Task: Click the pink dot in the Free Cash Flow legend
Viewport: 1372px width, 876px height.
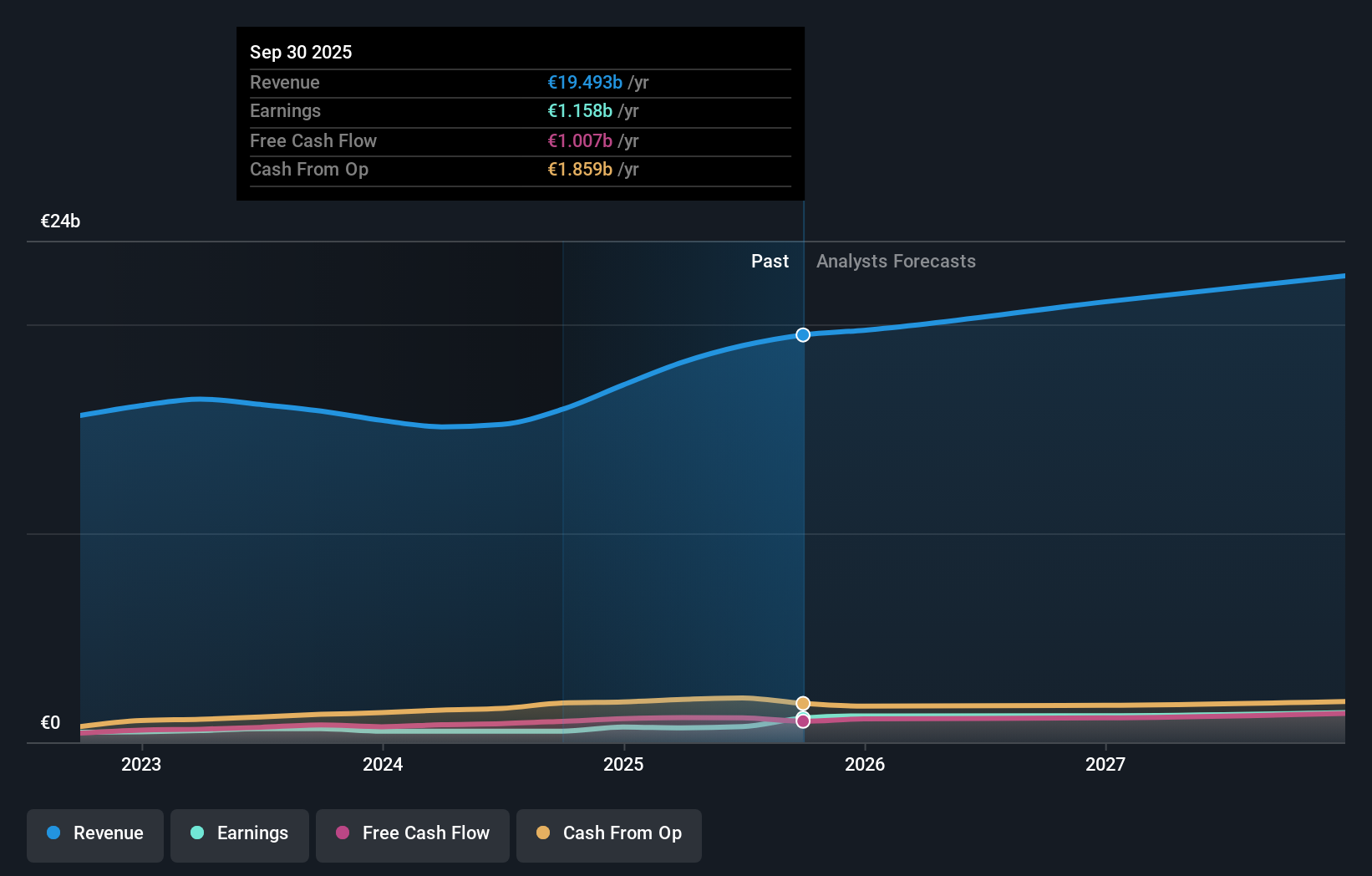Action: point(343,833)
